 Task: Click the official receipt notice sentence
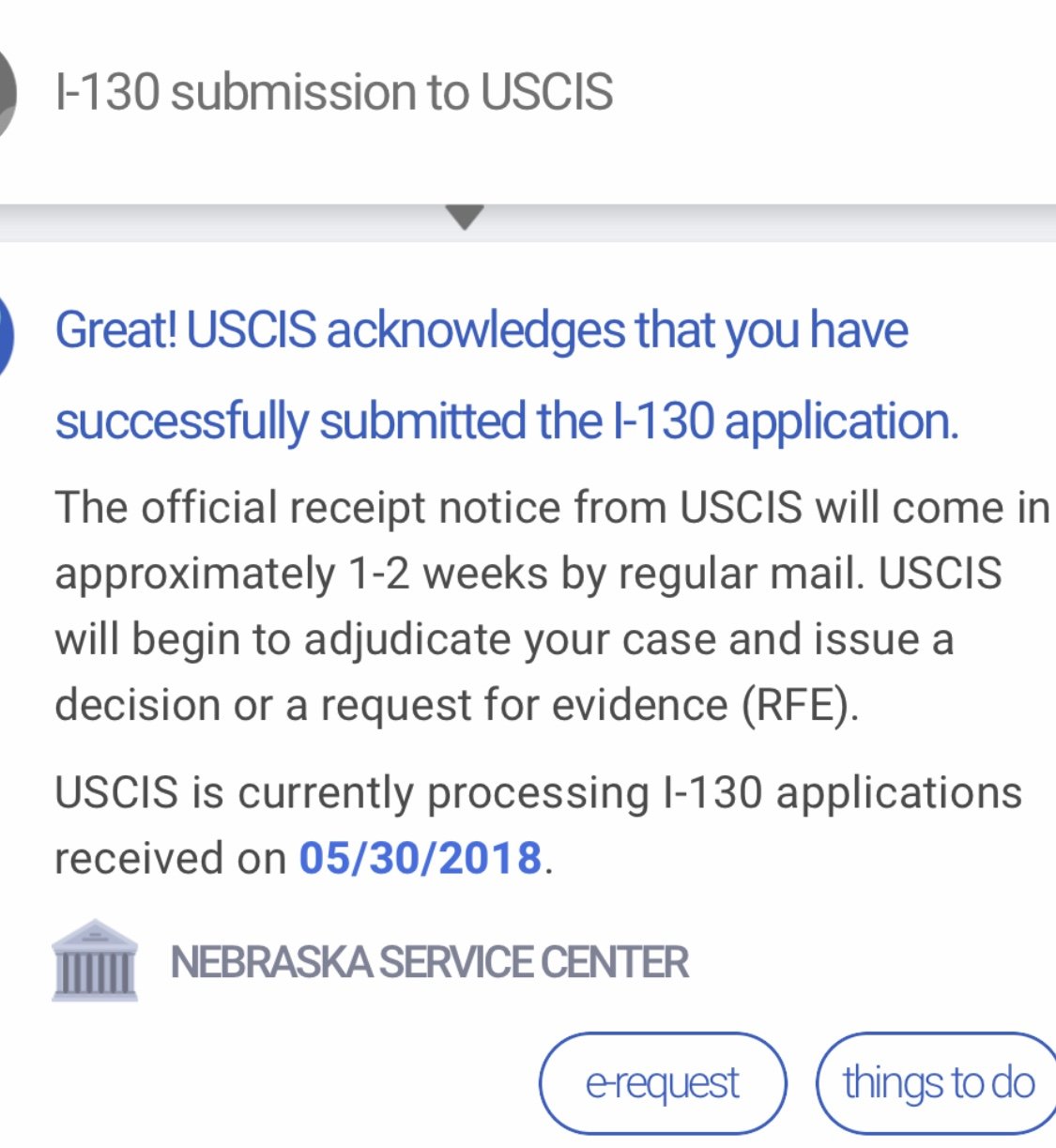click(x=552, y=508)
